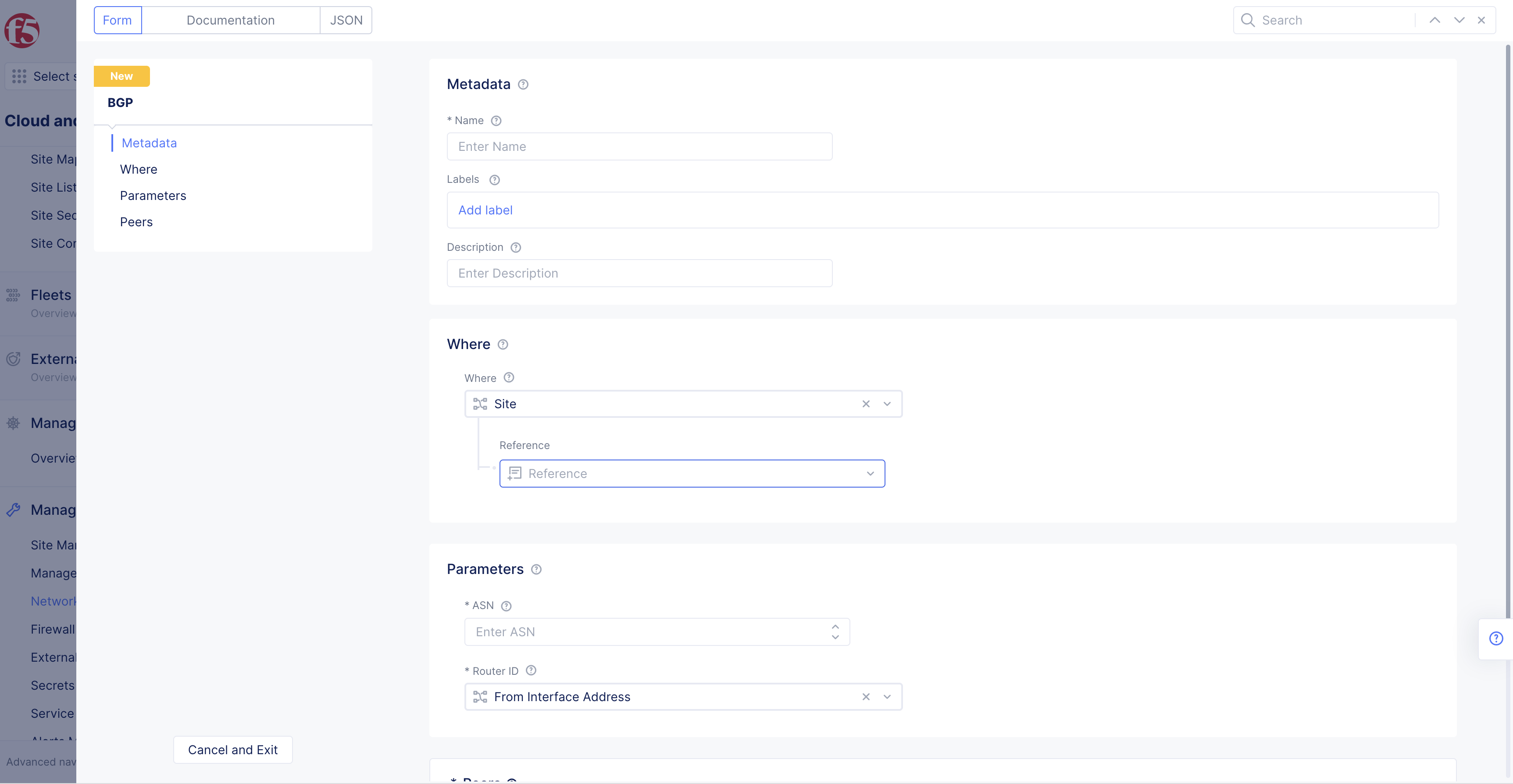The image size is (1513, 784).
Task: Close the search bar with the X
Action: point(1481,21)
